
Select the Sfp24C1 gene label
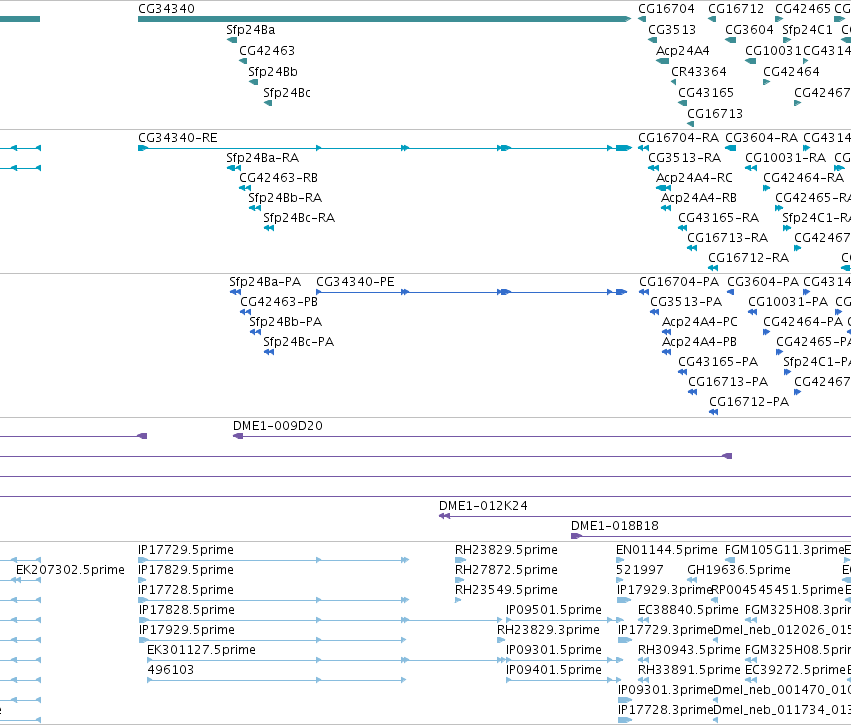[807, 30]
